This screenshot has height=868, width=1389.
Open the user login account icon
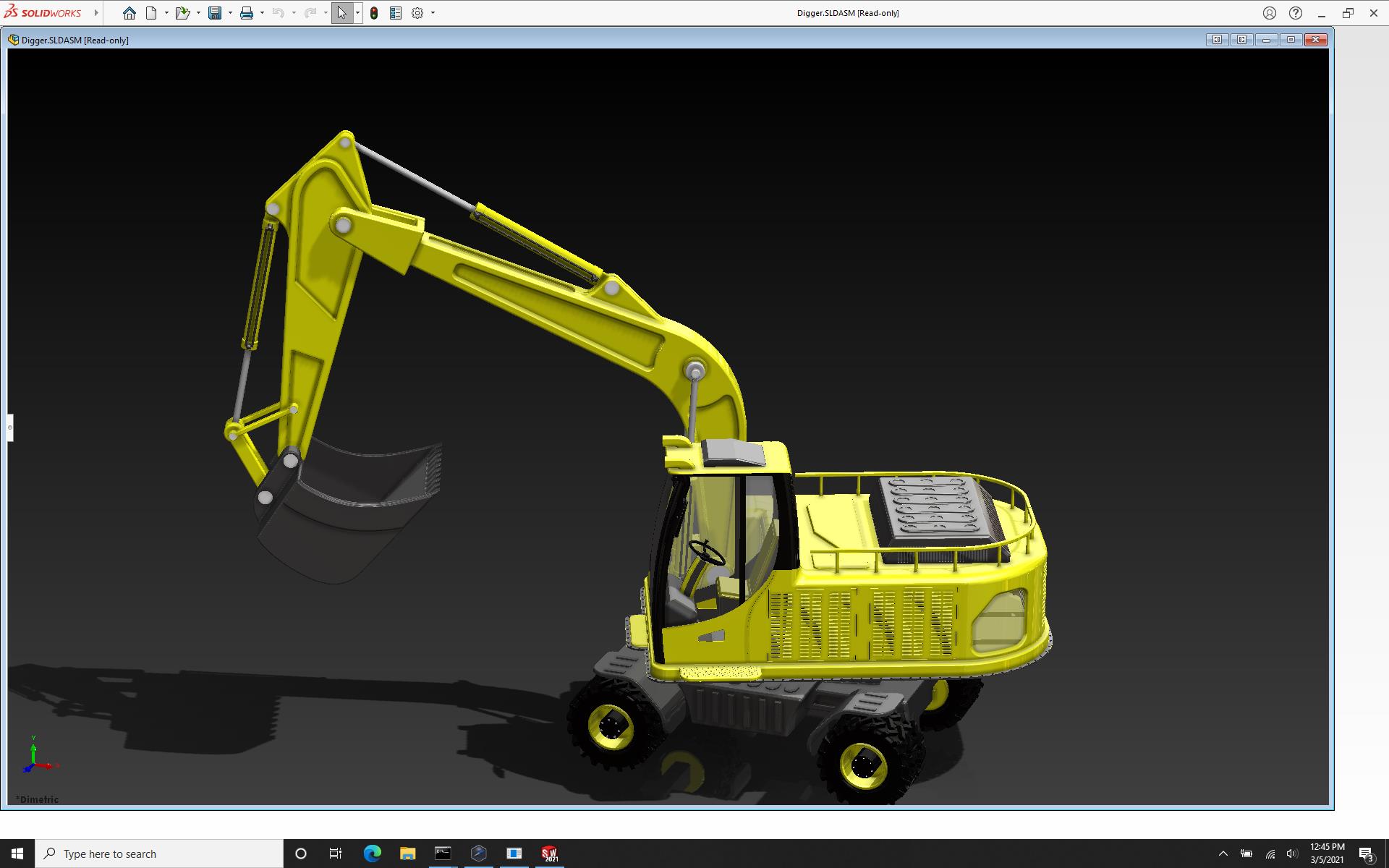[1270, 13]
